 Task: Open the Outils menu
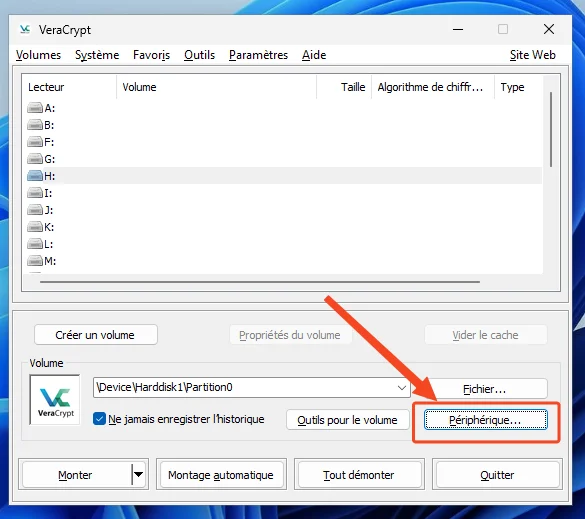pyautogui.click(x=199, y=55)
